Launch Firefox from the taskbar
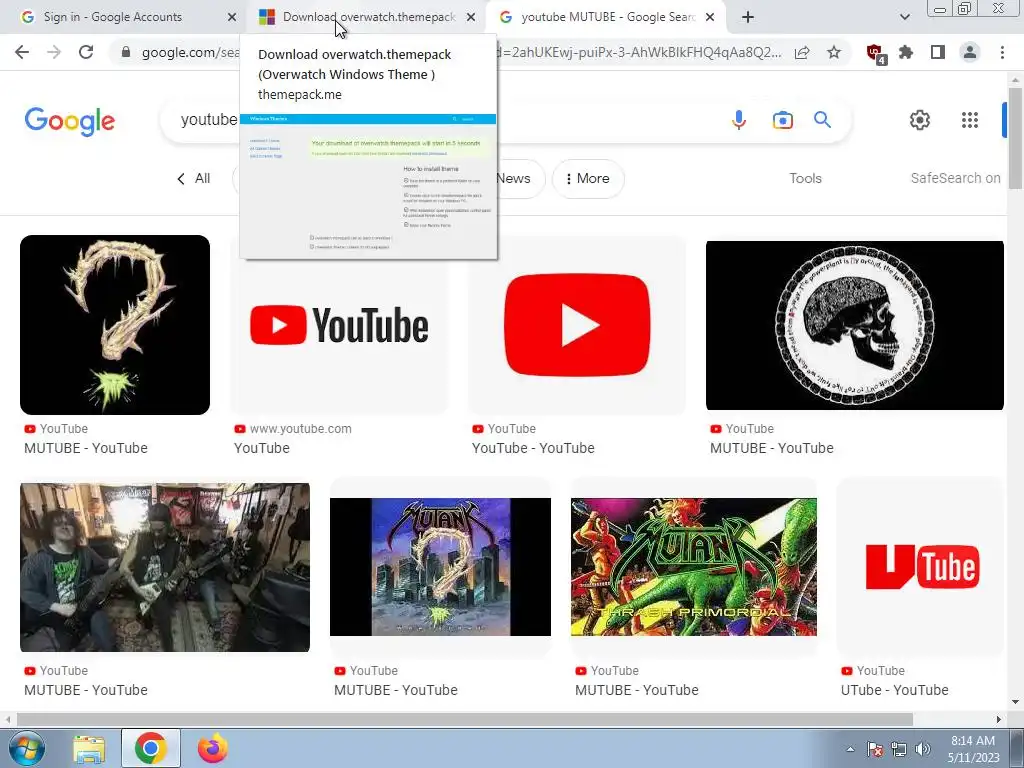 click(213, 748)
